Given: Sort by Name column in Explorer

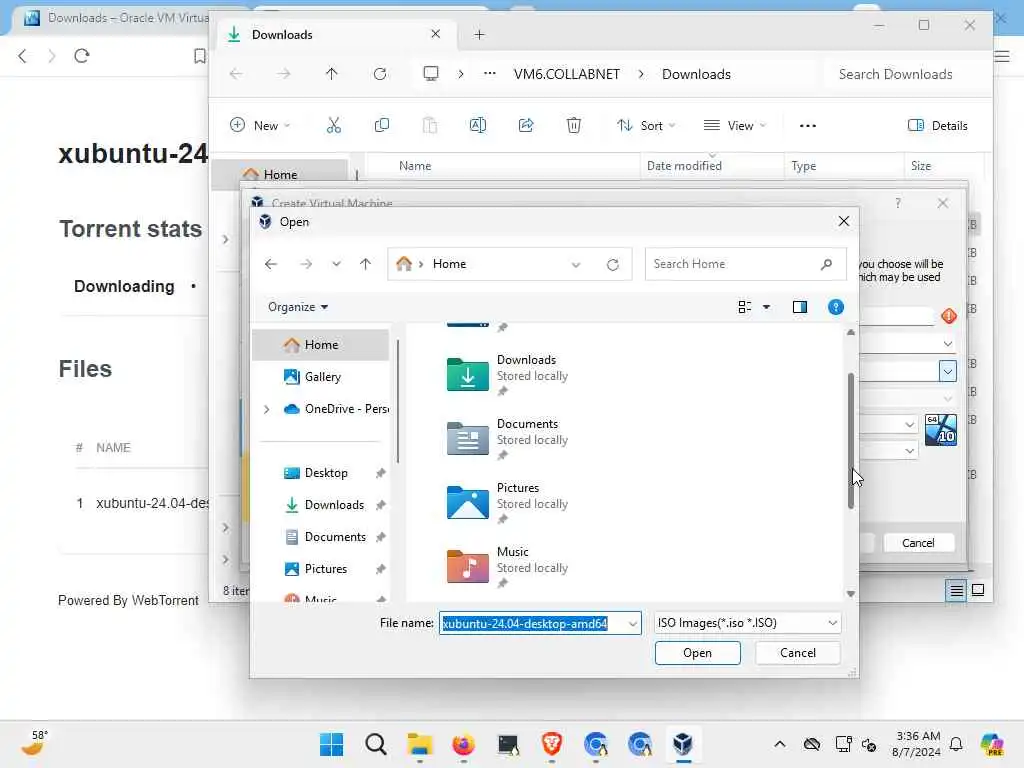Looking at the screenshot, I should 415,166.
